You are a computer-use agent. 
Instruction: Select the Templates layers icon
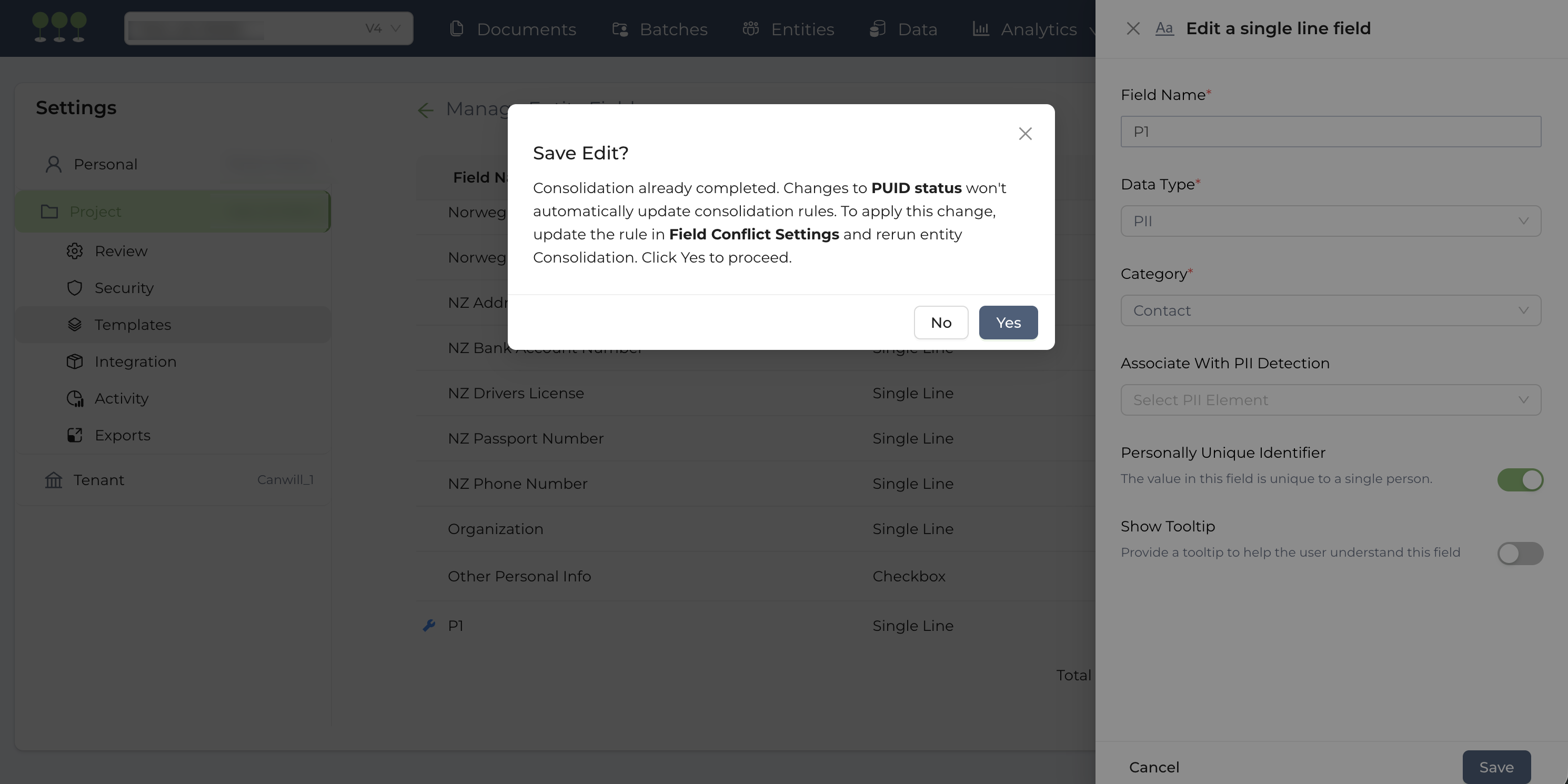coord(74,325)
